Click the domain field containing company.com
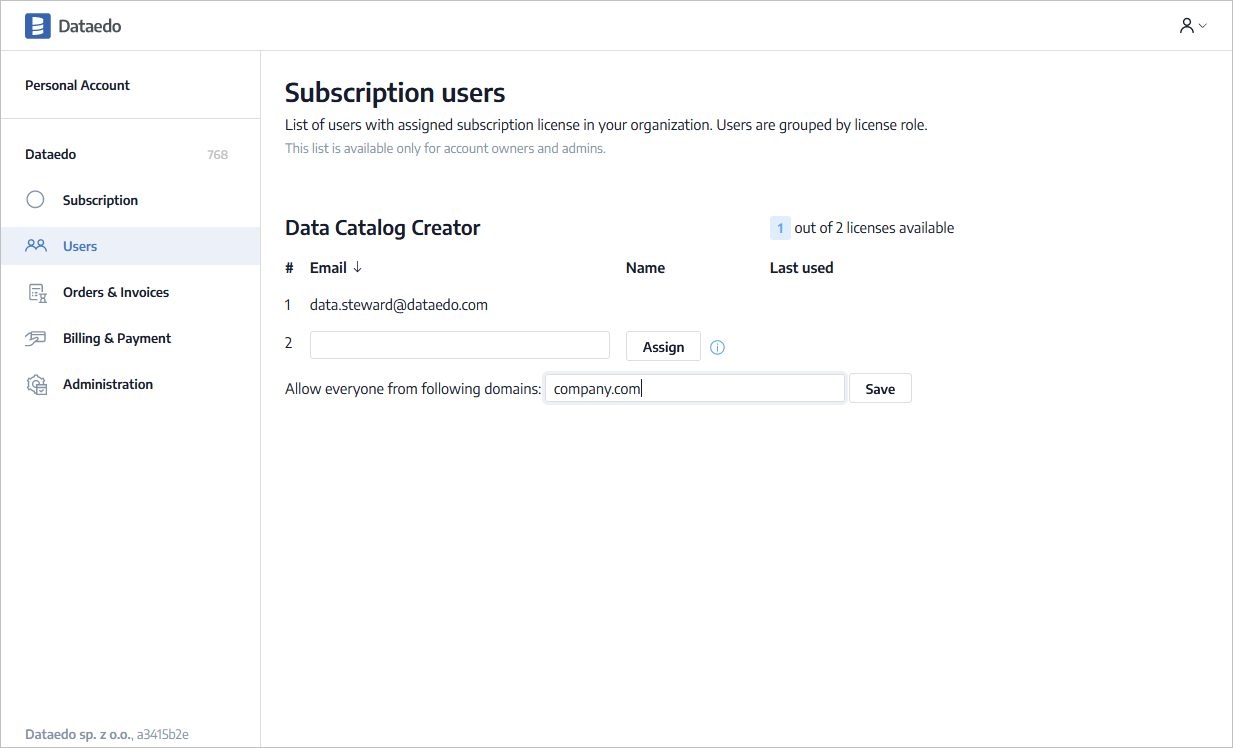 point(695,389)
